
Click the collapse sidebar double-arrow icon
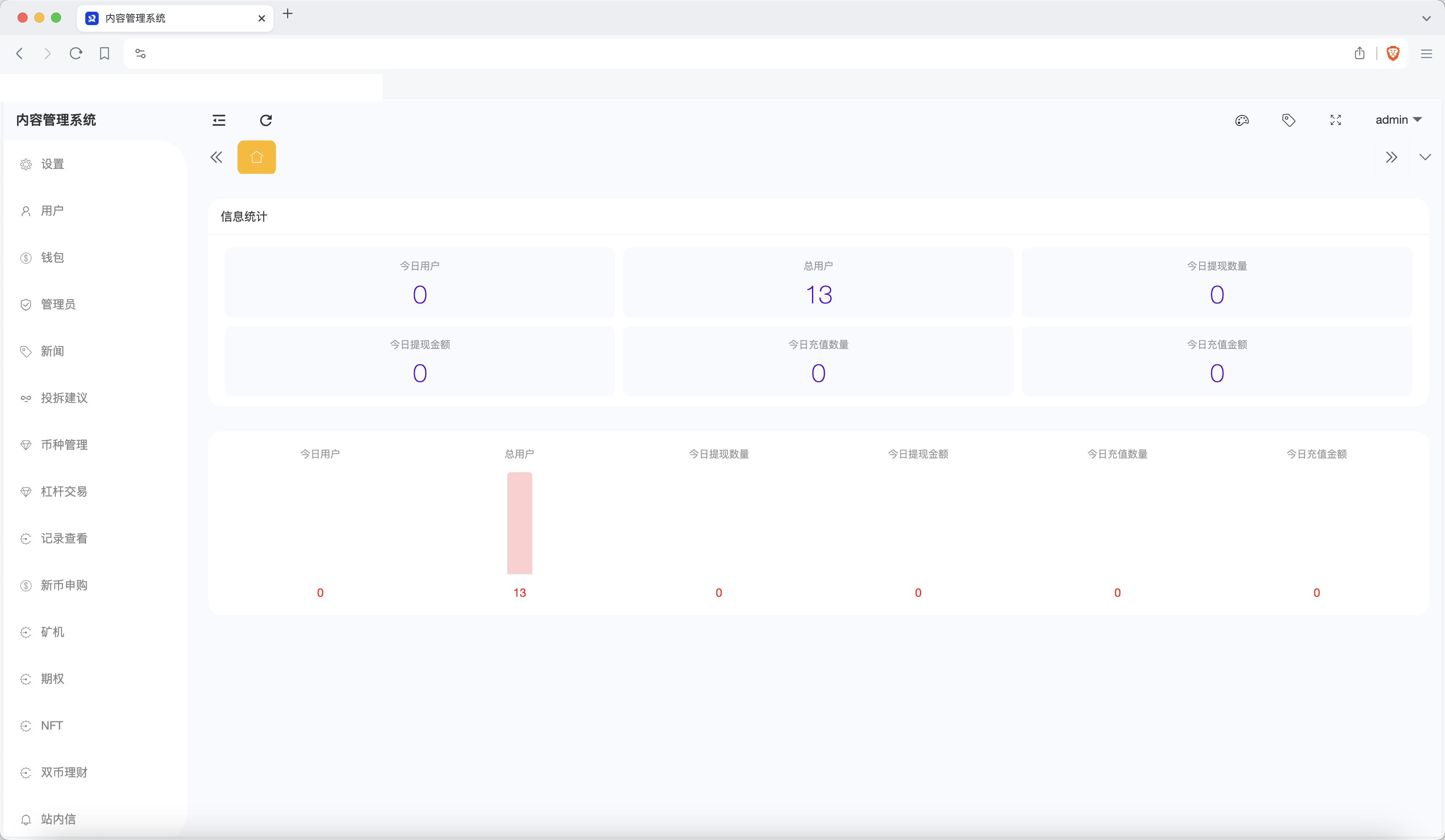point(216,157)
